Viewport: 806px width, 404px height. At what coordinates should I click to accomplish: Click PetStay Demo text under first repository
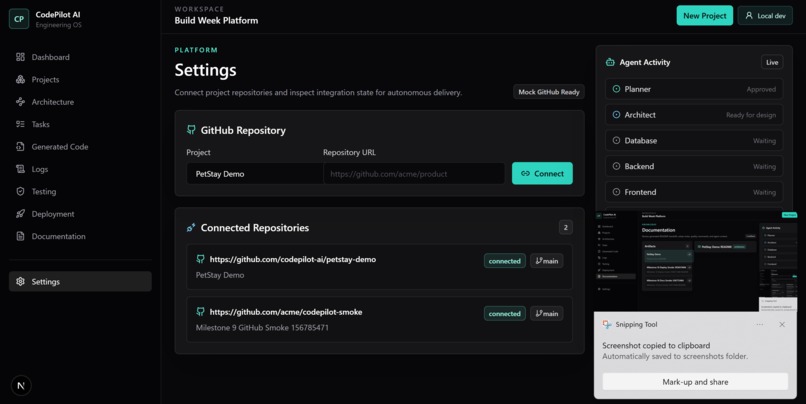(x=220, y=275)
